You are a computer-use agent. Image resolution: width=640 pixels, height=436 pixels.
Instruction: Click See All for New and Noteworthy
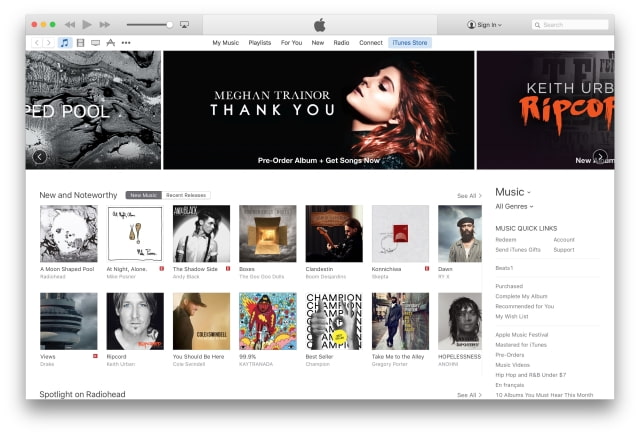coord(469,196)
